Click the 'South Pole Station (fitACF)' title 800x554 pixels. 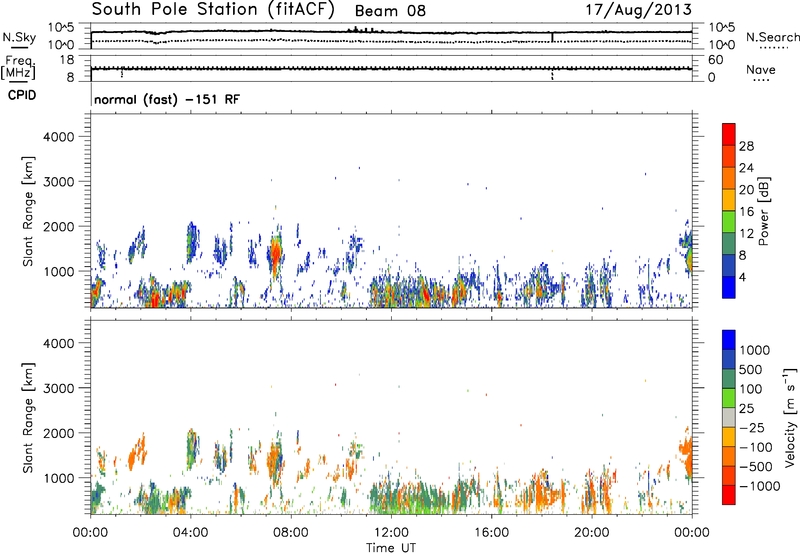(213, 10)
